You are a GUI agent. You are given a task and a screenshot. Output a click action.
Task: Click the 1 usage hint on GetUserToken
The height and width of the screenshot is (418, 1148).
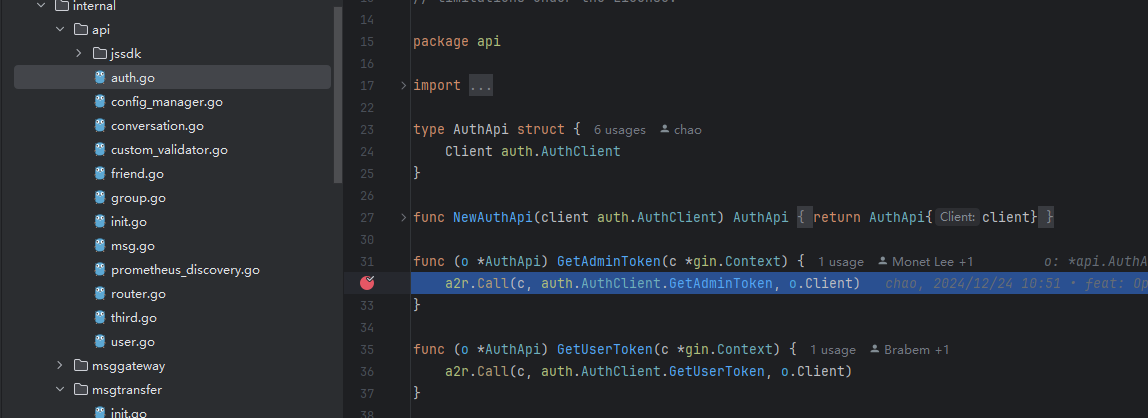pos(832,350)
